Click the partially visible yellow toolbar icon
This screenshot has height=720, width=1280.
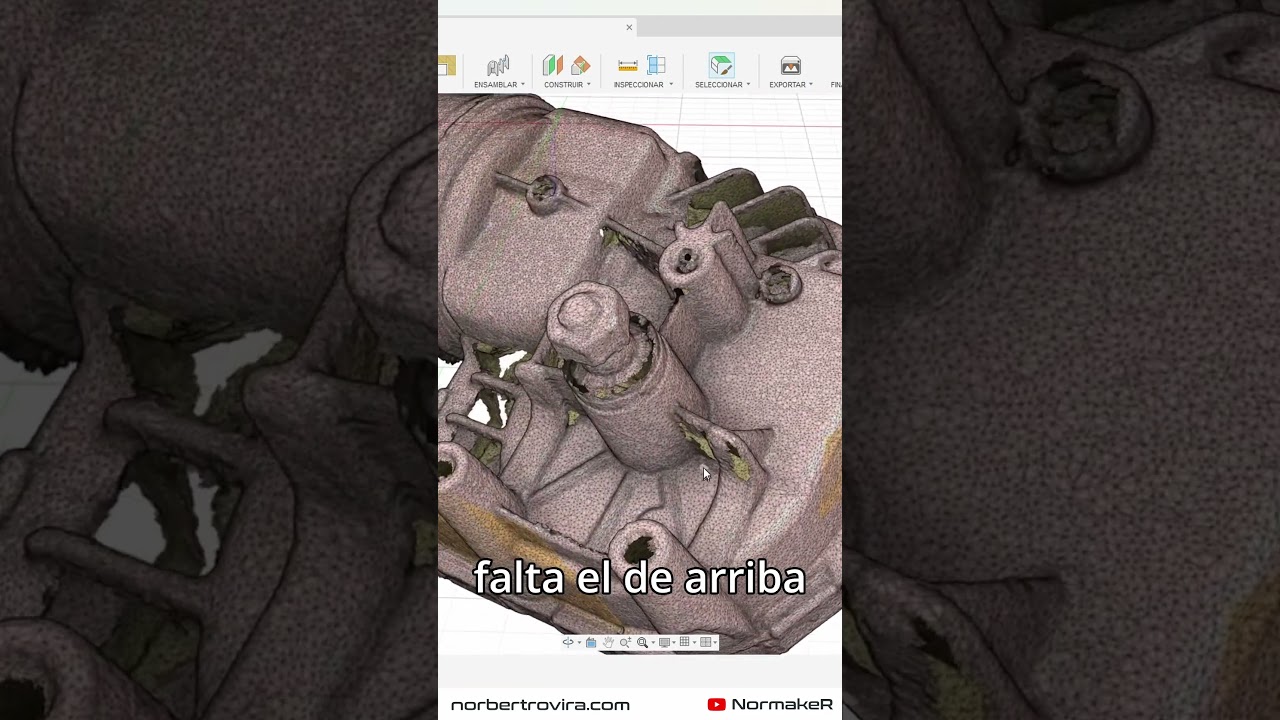point(446,66)
